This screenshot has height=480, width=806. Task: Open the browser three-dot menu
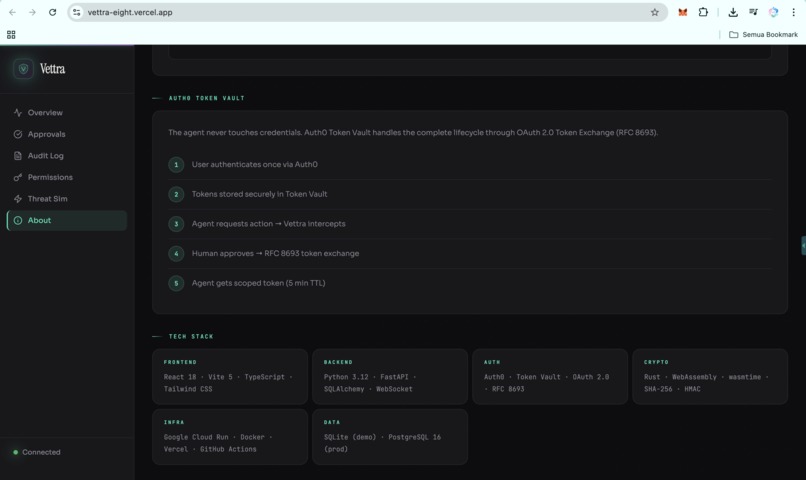tap(794, 12)
